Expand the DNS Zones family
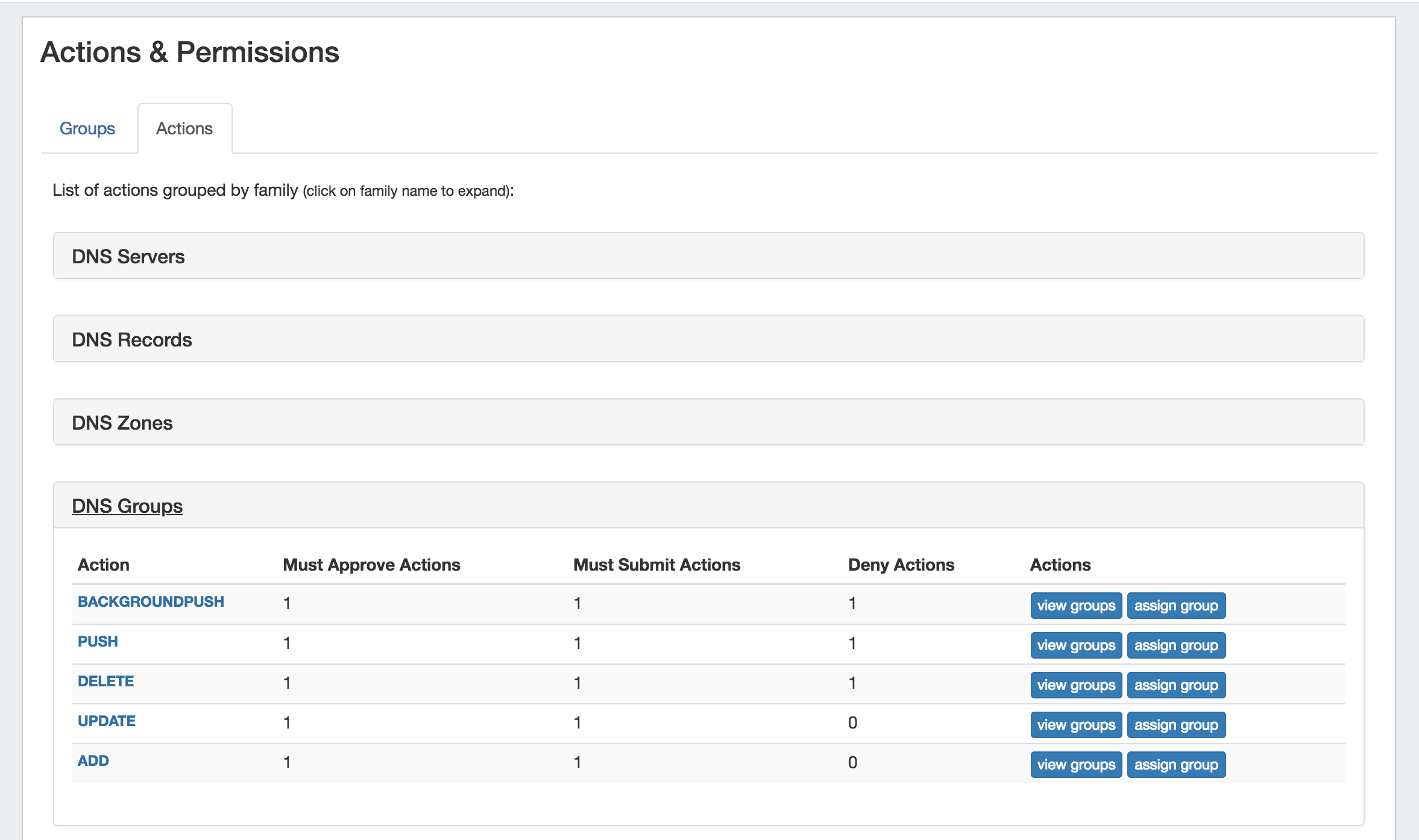 (x=122, y=423)
